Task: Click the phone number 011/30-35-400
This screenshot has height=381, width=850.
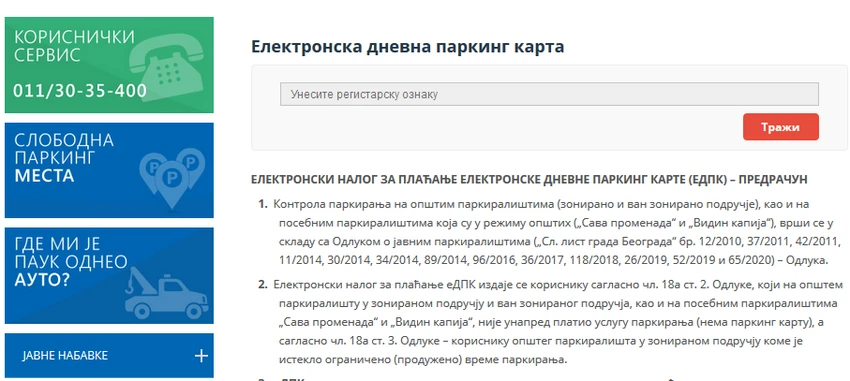Action: tap(80, 91)
